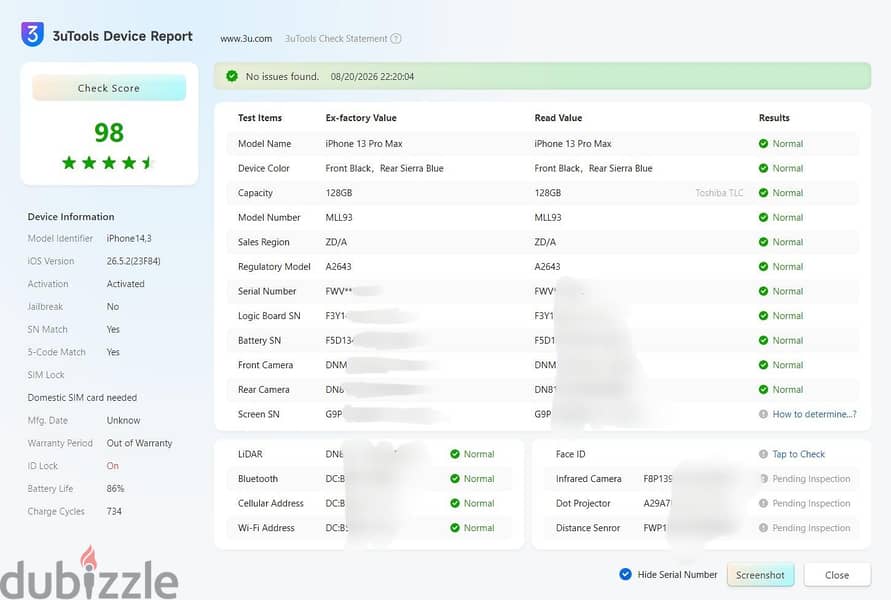Click the star rating under the score
Viewport: 891px width, 600px height.
[108, 163]
